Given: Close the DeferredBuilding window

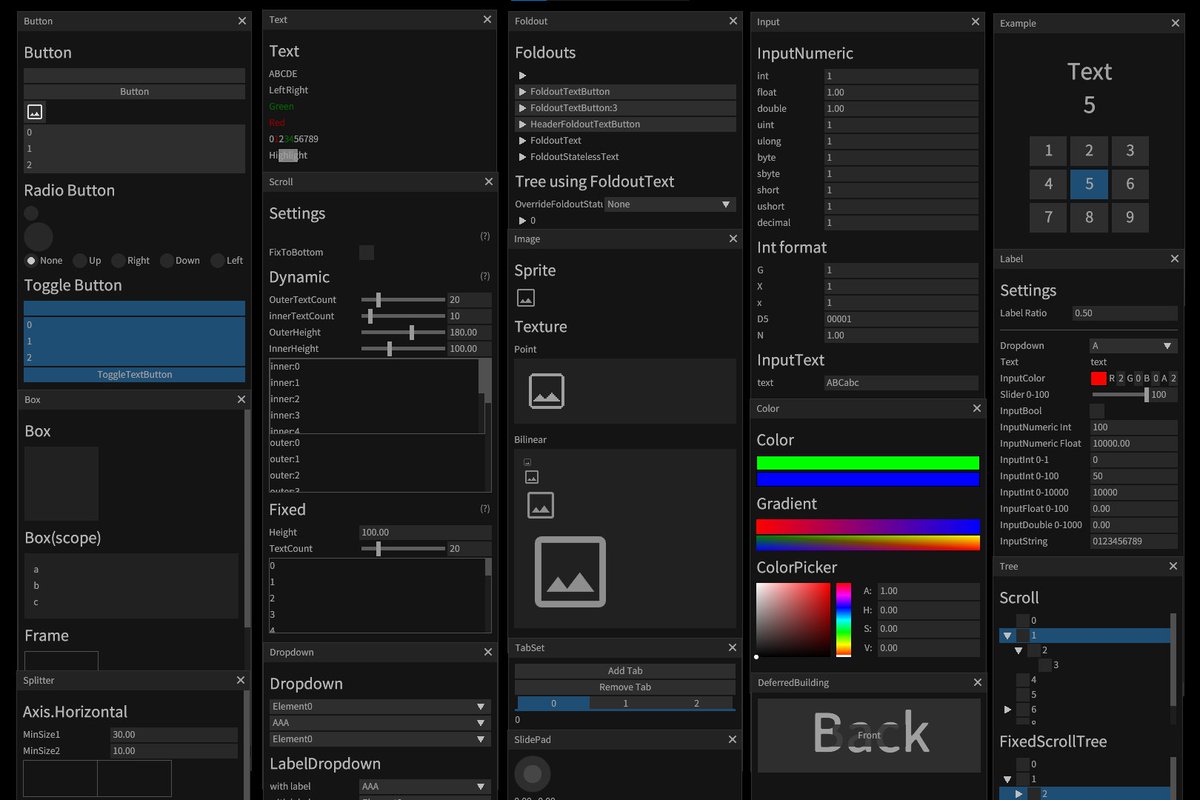Looking at the screenshot, I should point(977,682).
